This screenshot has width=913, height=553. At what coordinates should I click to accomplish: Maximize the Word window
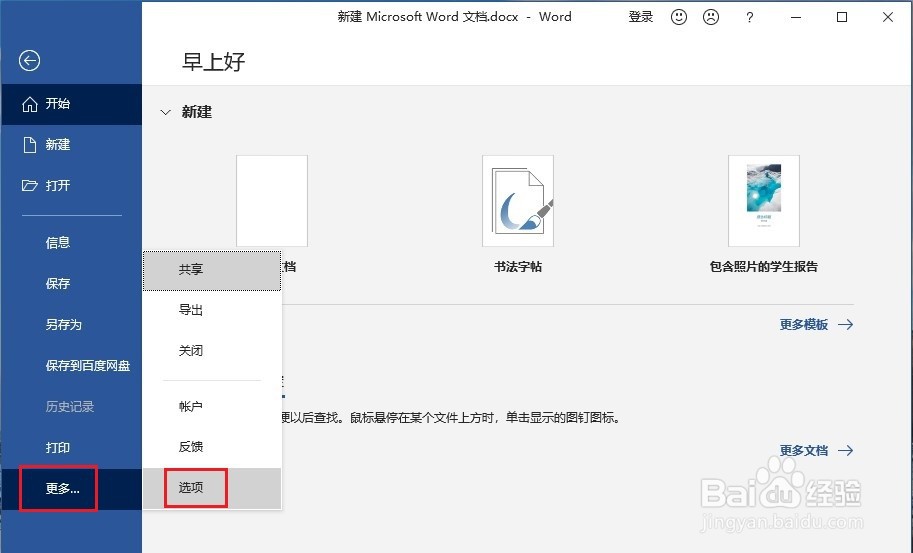(x=842, y=17)
